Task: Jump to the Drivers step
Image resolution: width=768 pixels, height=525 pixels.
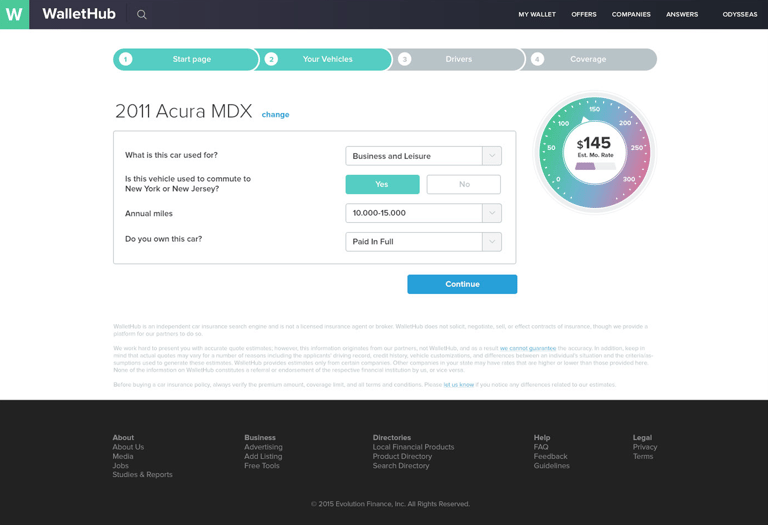Action: 456,59
